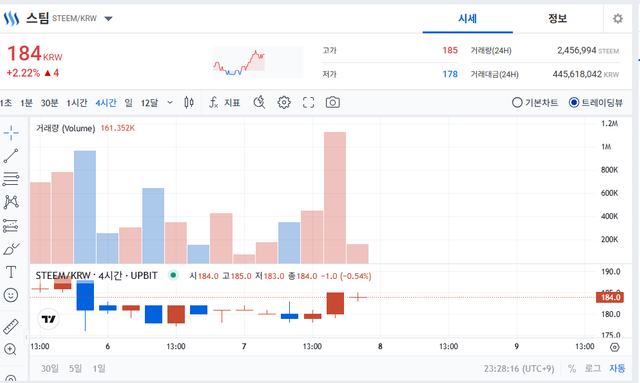Click the Steem coin logo

click(11, 18)
